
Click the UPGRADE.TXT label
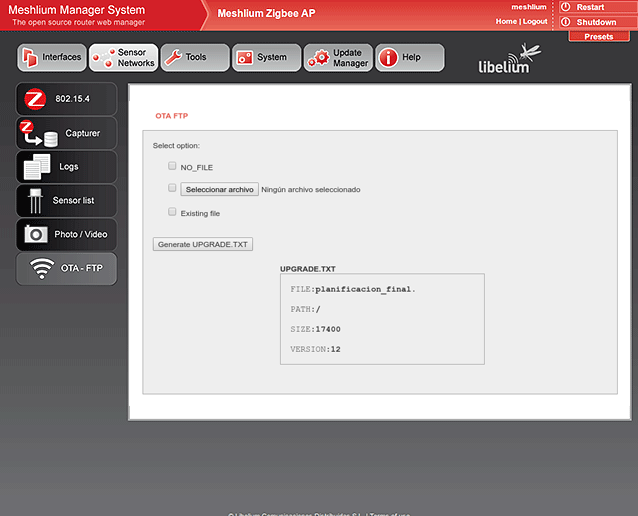(x=308, y=269)
